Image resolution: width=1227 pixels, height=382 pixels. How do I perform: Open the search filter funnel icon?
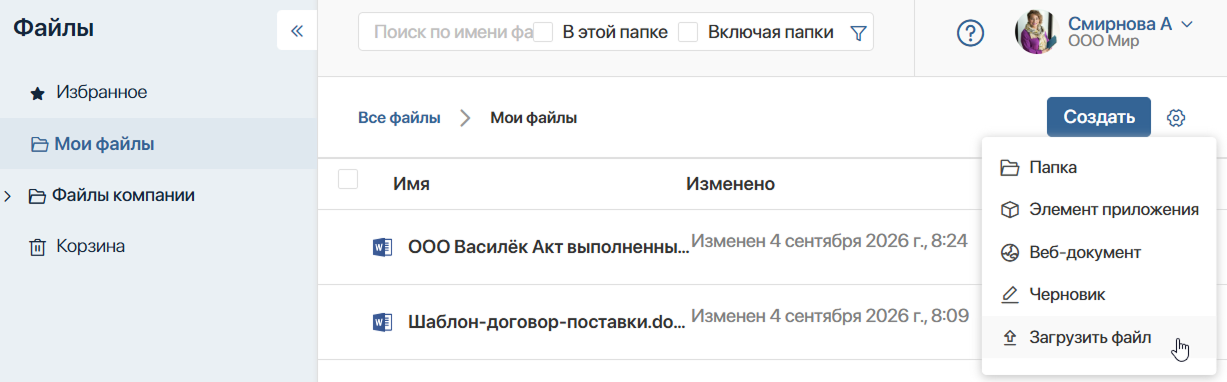coord(857,33)
